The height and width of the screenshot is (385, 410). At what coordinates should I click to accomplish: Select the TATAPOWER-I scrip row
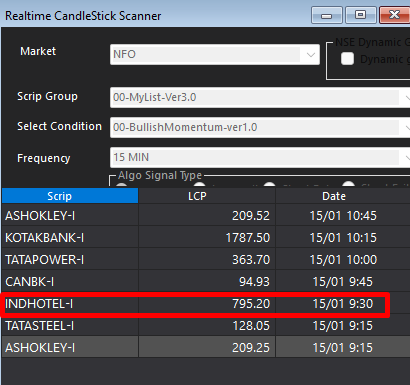point(206,260)
